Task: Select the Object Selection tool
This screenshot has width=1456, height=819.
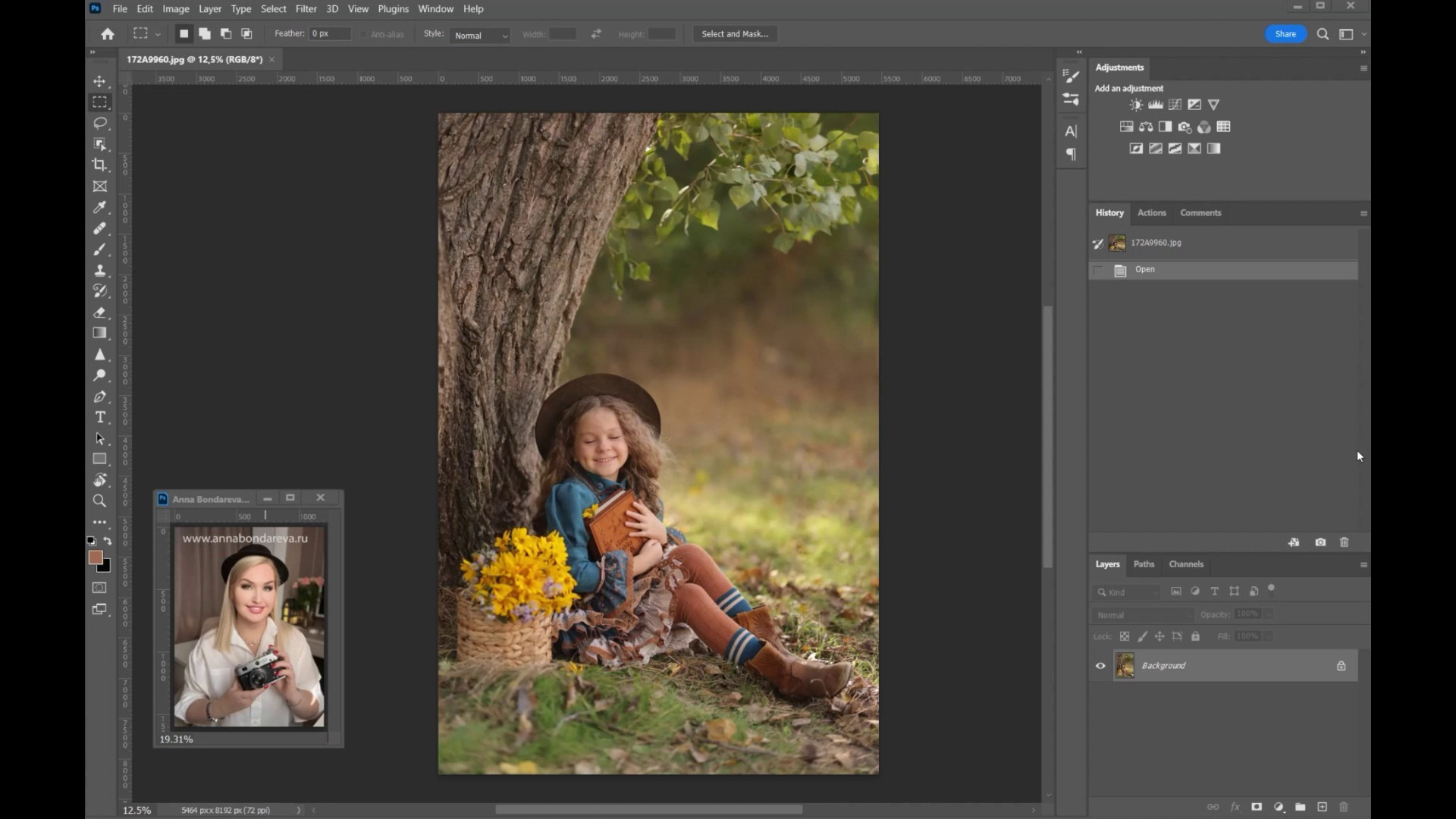Action: tap(99, 144)
